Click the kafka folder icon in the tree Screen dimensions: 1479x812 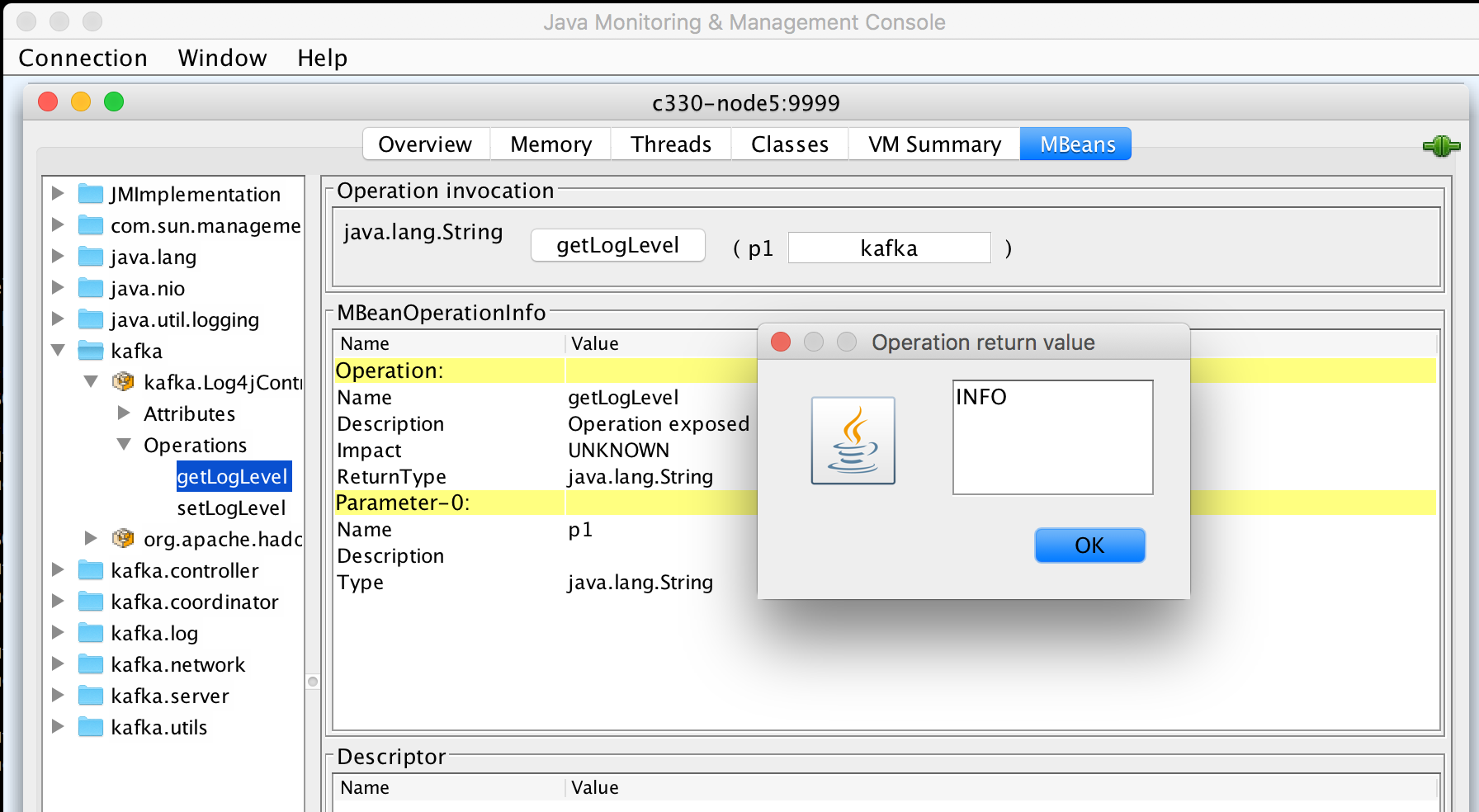tap(89, 350)
